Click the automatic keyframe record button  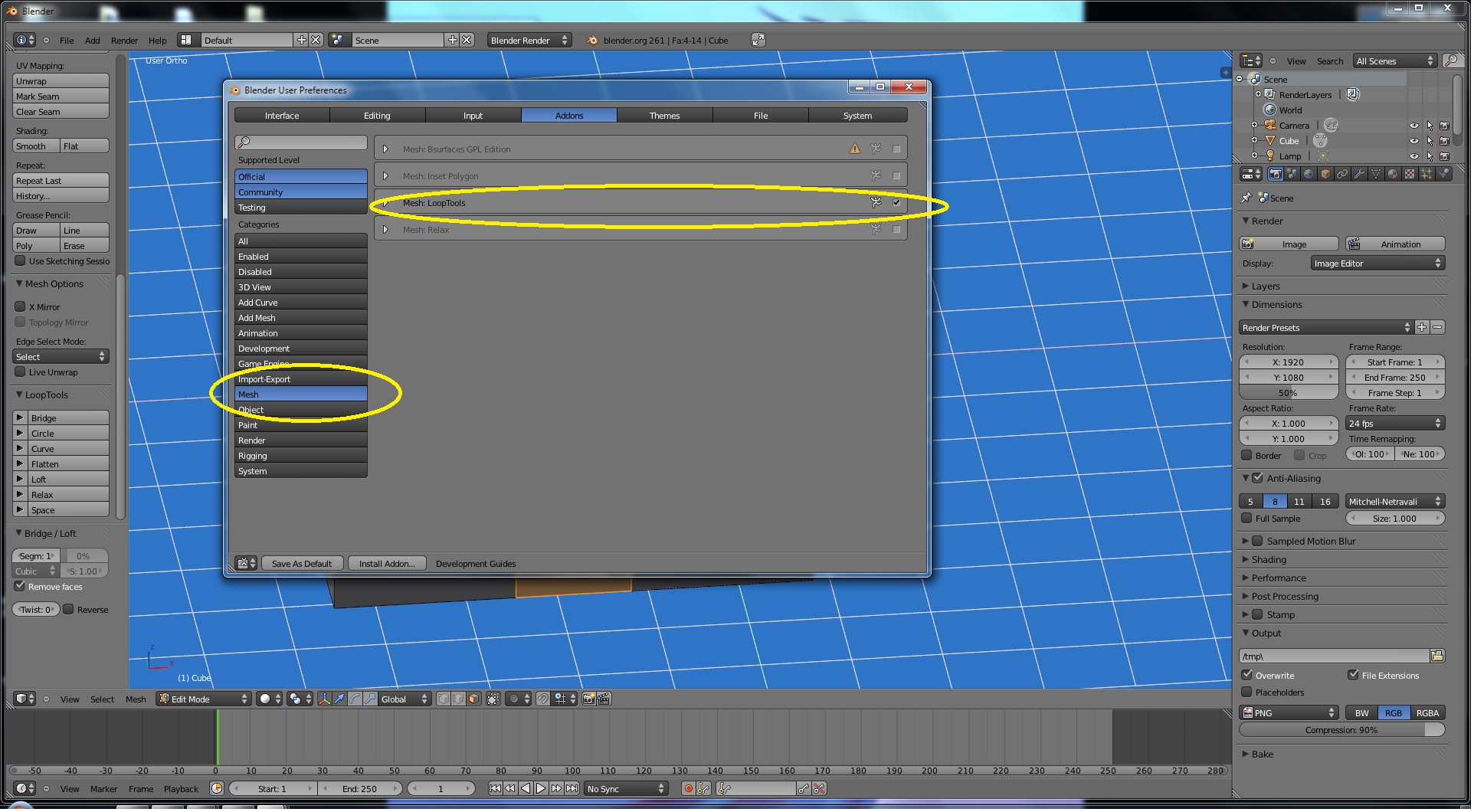(x=688, y=790)
